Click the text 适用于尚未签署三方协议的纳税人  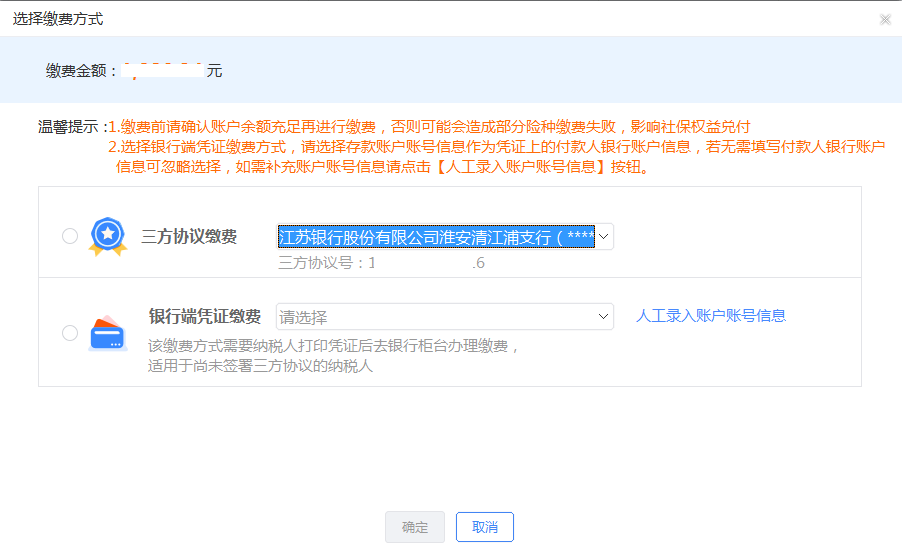pyautogui.click(x=261, y=366)
